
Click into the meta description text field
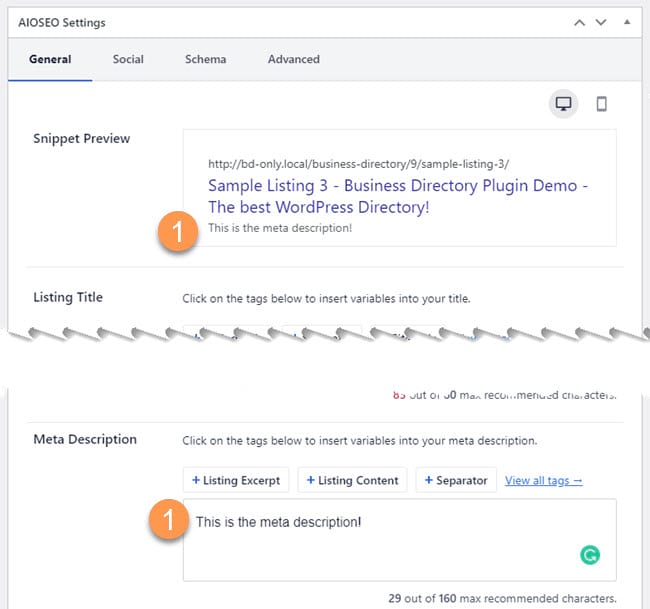[400, 540]
